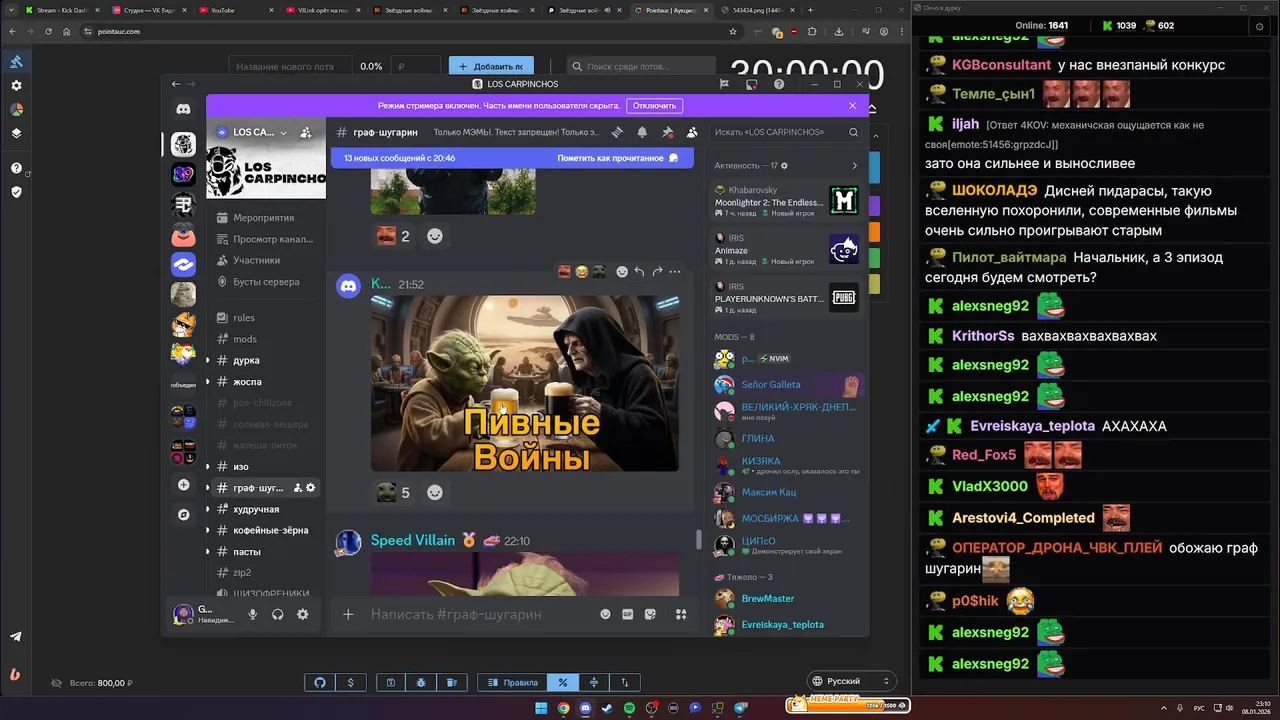Open Пивные Войны image thumbnail
This screenshot has width=1280, height=720.
point(525,383)
